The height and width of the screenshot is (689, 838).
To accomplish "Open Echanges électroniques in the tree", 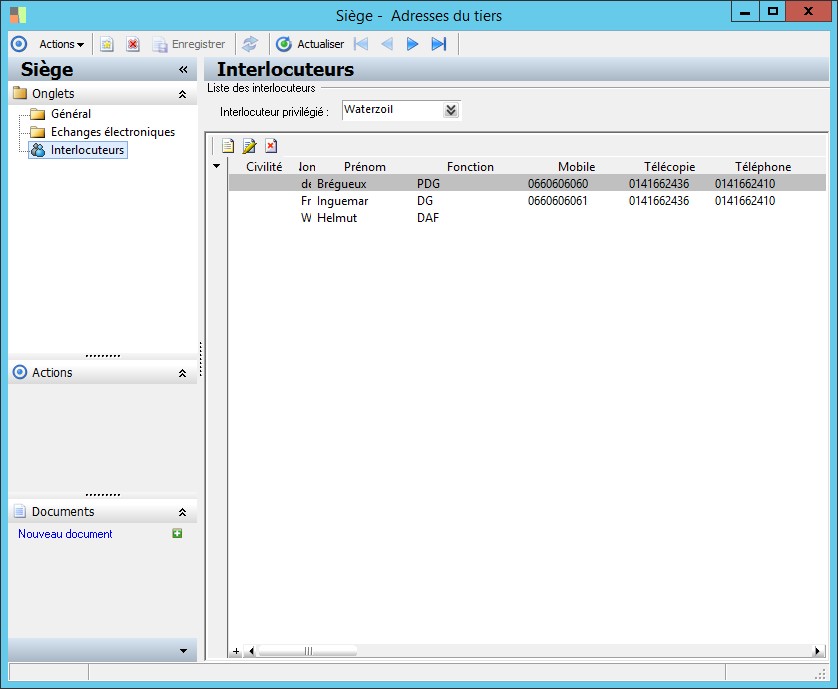I will pos(112,132).
